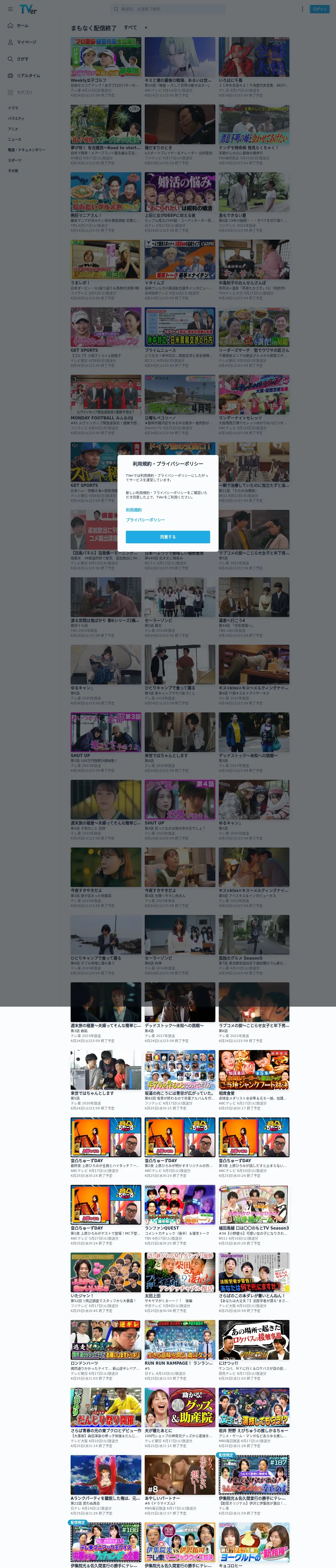Open the Weekly女子ゴルフ thumbnail

coord(106,57)
